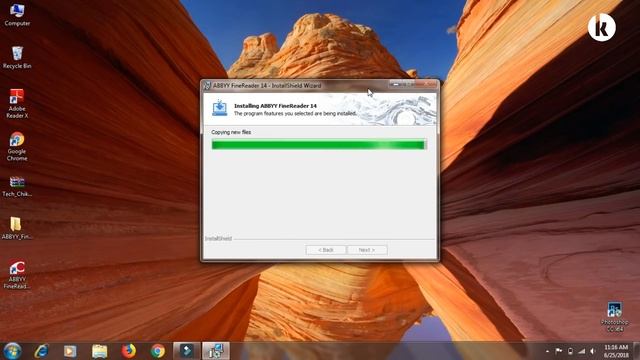This screenshot has height=360, width=640.
Task: Select the ABBYY_Fin folder on desktop
Action: 16,228
